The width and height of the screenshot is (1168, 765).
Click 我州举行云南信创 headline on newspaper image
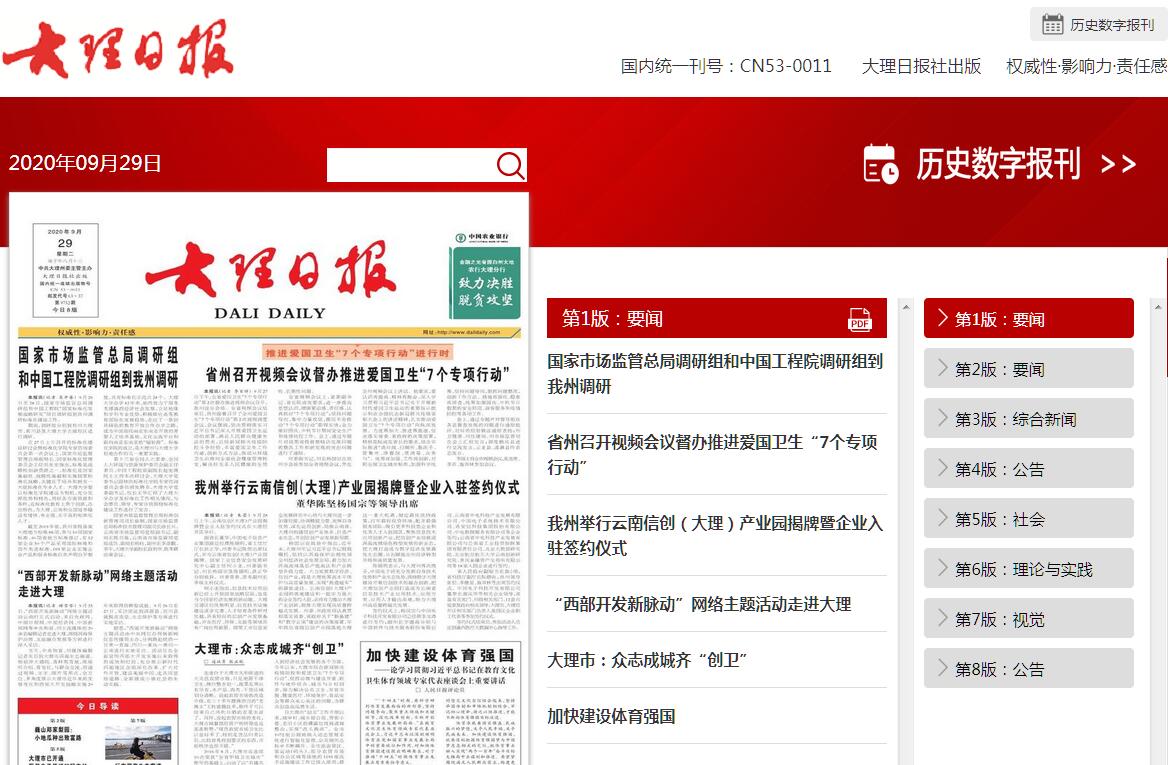(x=357, y=488)
